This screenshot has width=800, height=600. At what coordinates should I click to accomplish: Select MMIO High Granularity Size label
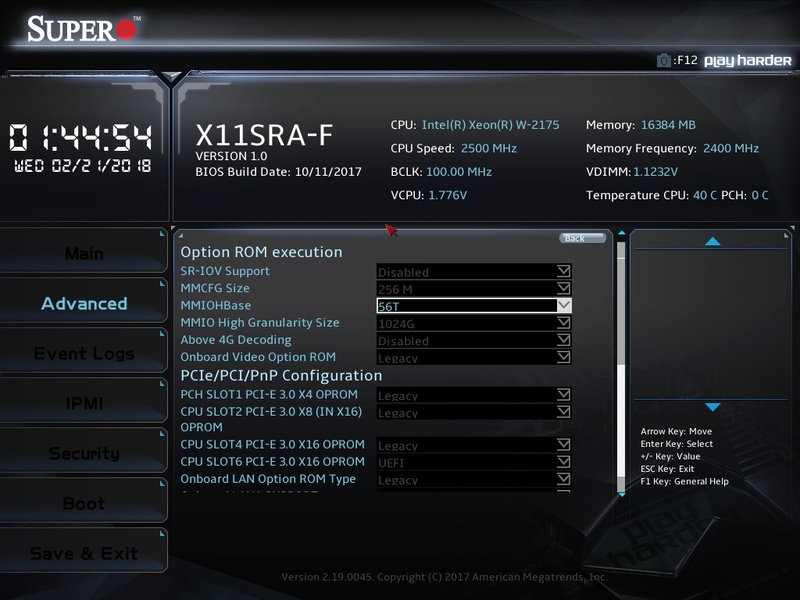pos(260,322)
